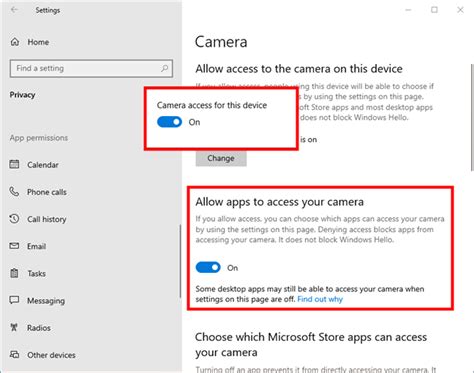Viewport: 474px width, 373px height.
Task: Minimize the Settings window
Action: (408, 10)
